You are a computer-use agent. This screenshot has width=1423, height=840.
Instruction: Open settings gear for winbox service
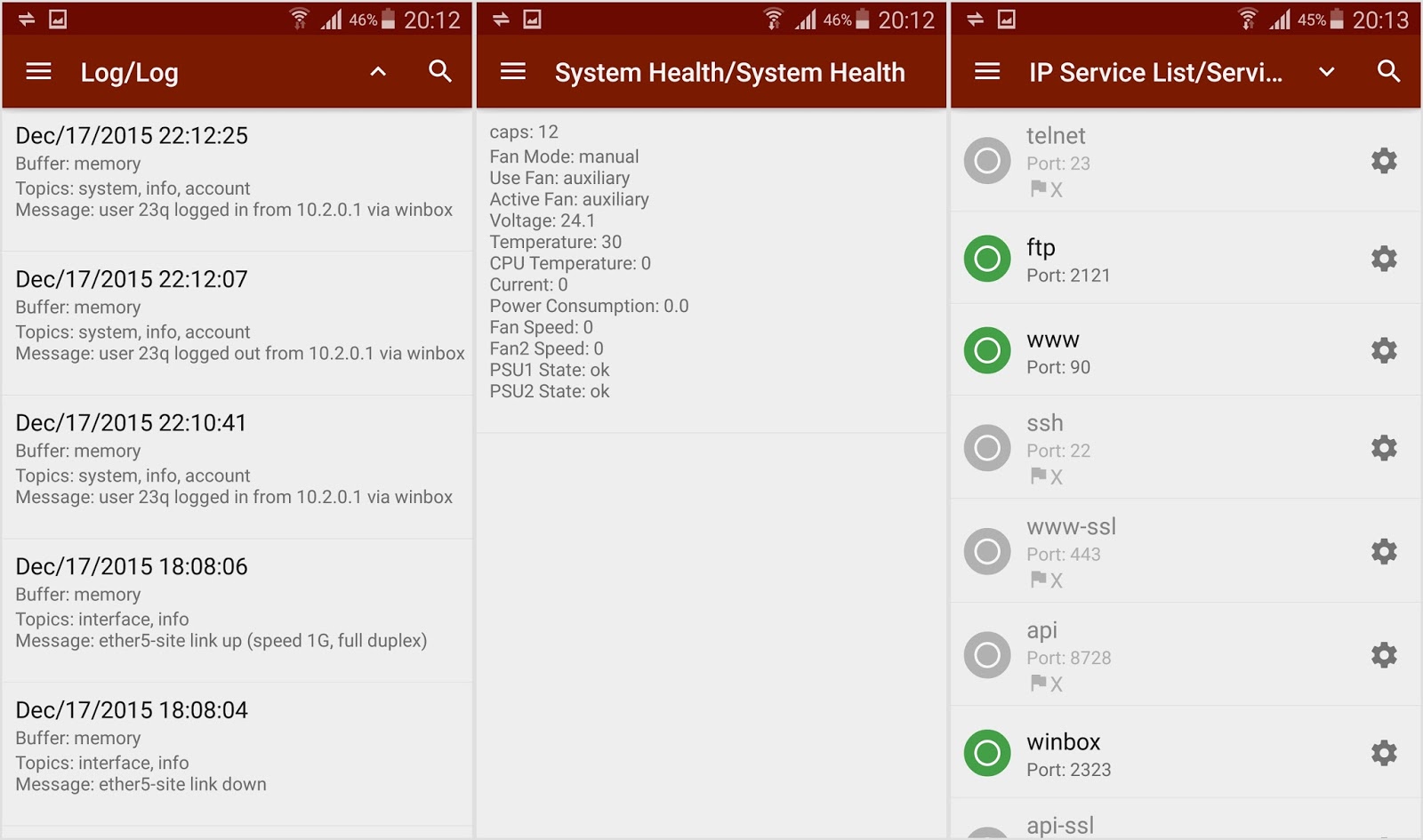pos(1384,753)
